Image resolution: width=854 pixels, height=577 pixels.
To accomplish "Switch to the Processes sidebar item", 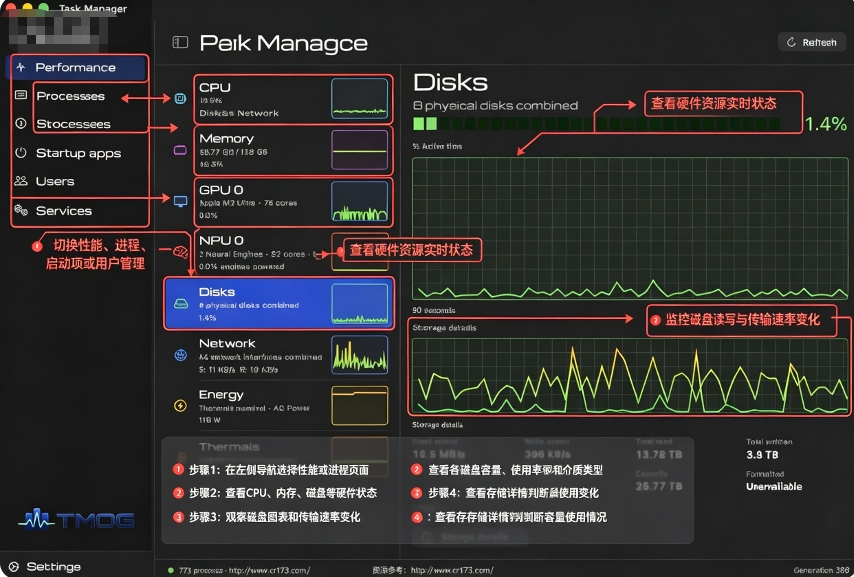I will (x=70, y=96).
